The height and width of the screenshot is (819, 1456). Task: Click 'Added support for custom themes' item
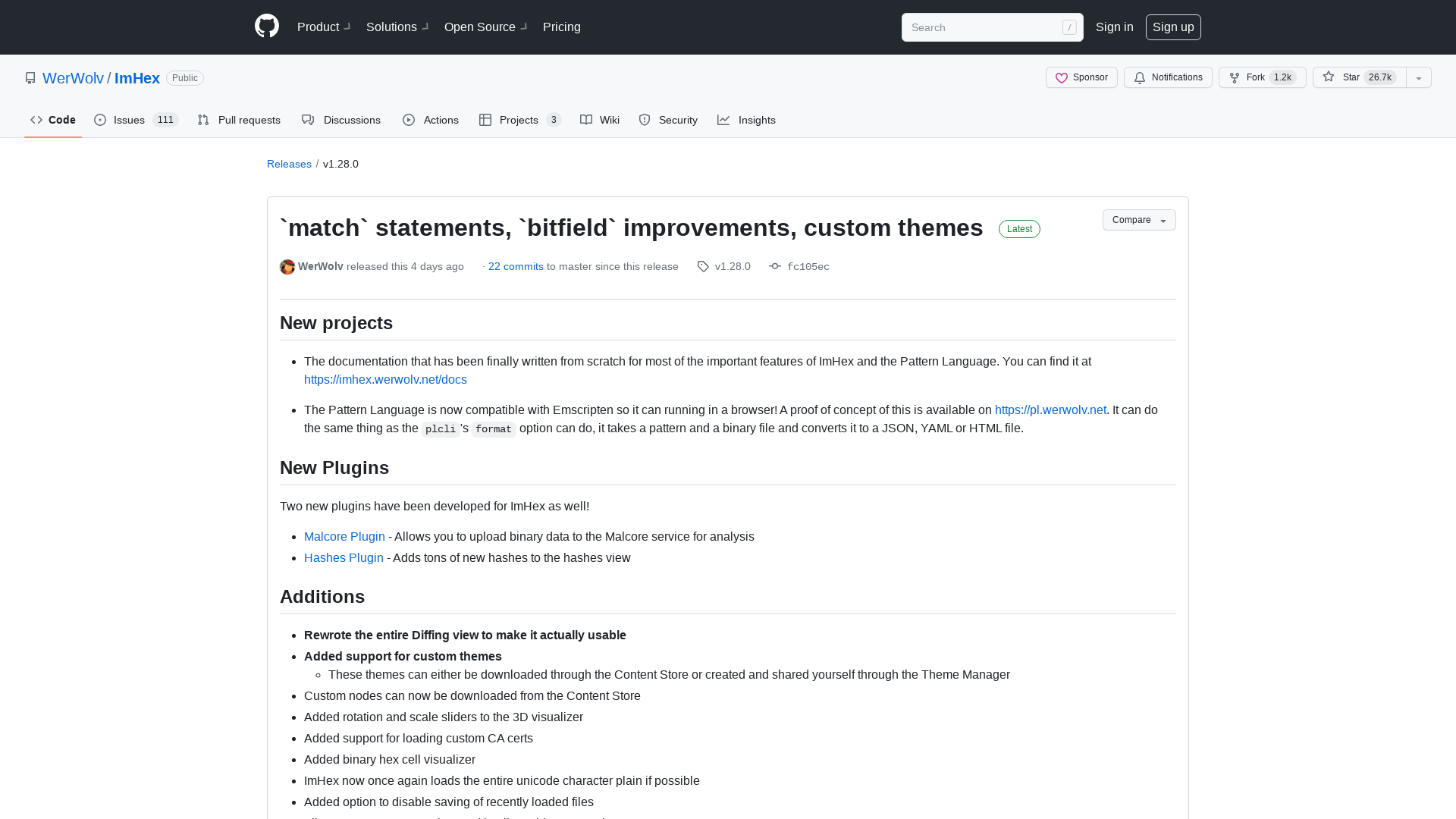pos(403,657)
